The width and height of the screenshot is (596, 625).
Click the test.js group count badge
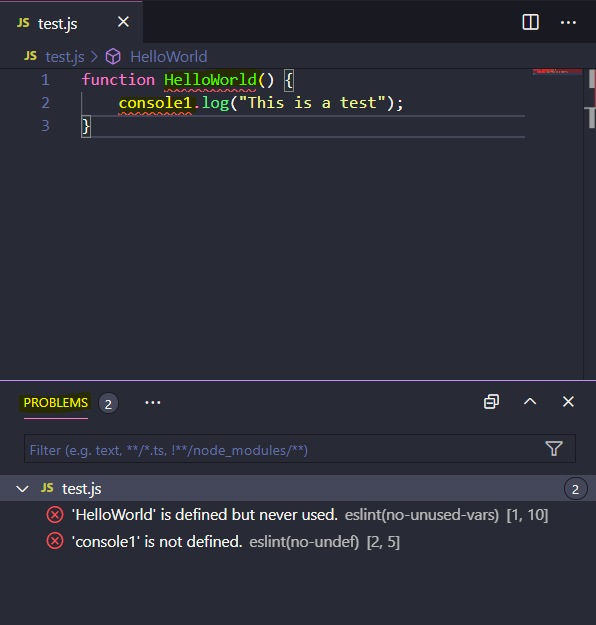(576, 489)
